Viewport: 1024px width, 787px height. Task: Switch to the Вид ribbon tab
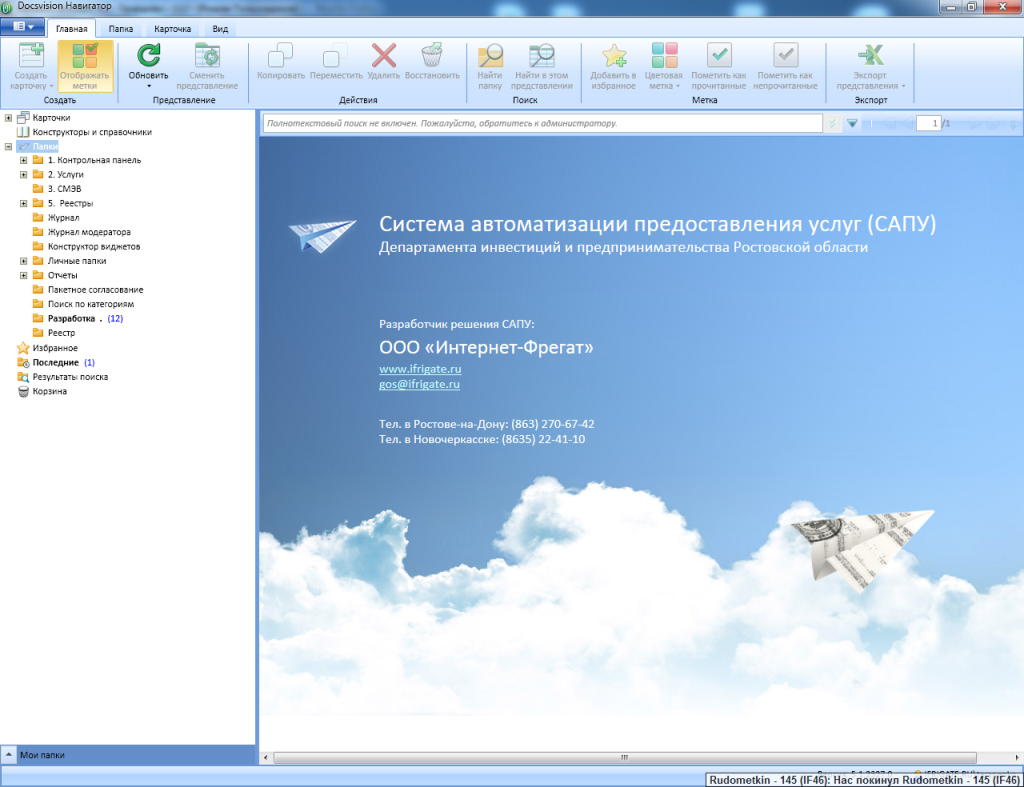(220, 29)
